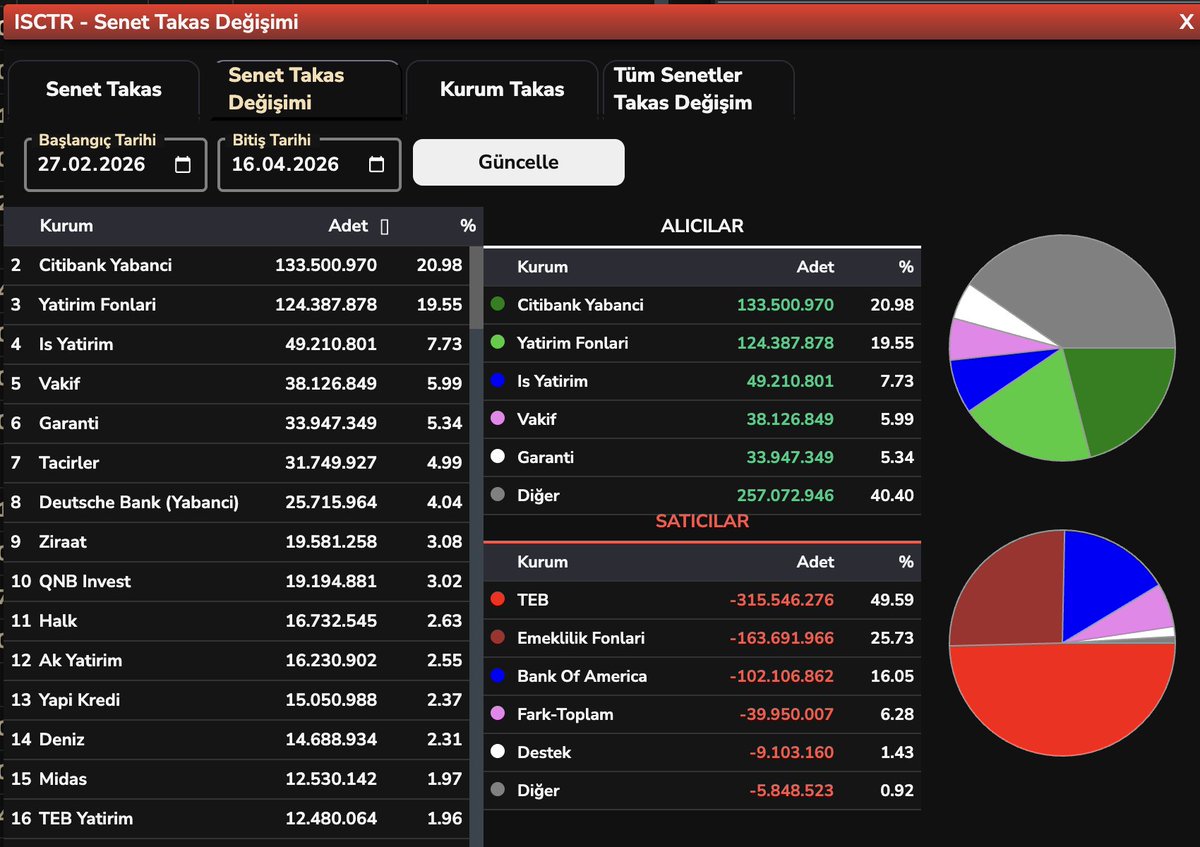Viewport: 1200px width, 847px height.
Task: Click Fark-Toplam value -39.950.007
Action: (786, 714)
